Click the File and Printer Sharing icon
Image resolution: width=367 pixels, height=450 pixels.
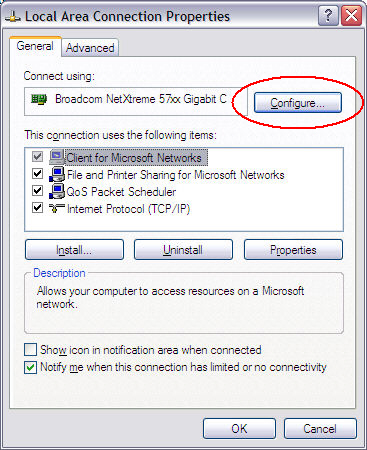(x=57, y=174)
